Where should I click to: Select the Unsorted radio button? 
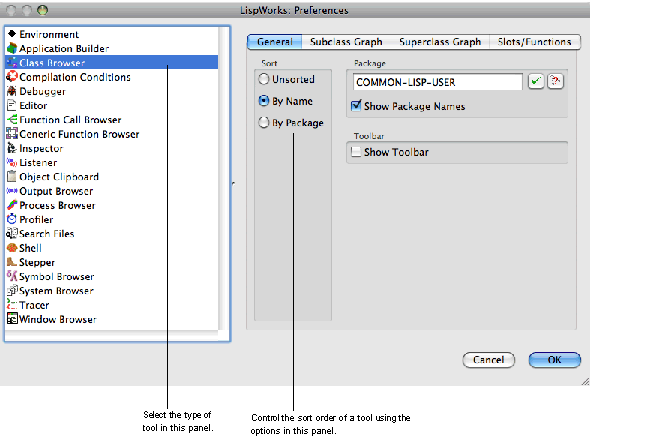pyautogui.click(x=264, y=79)
